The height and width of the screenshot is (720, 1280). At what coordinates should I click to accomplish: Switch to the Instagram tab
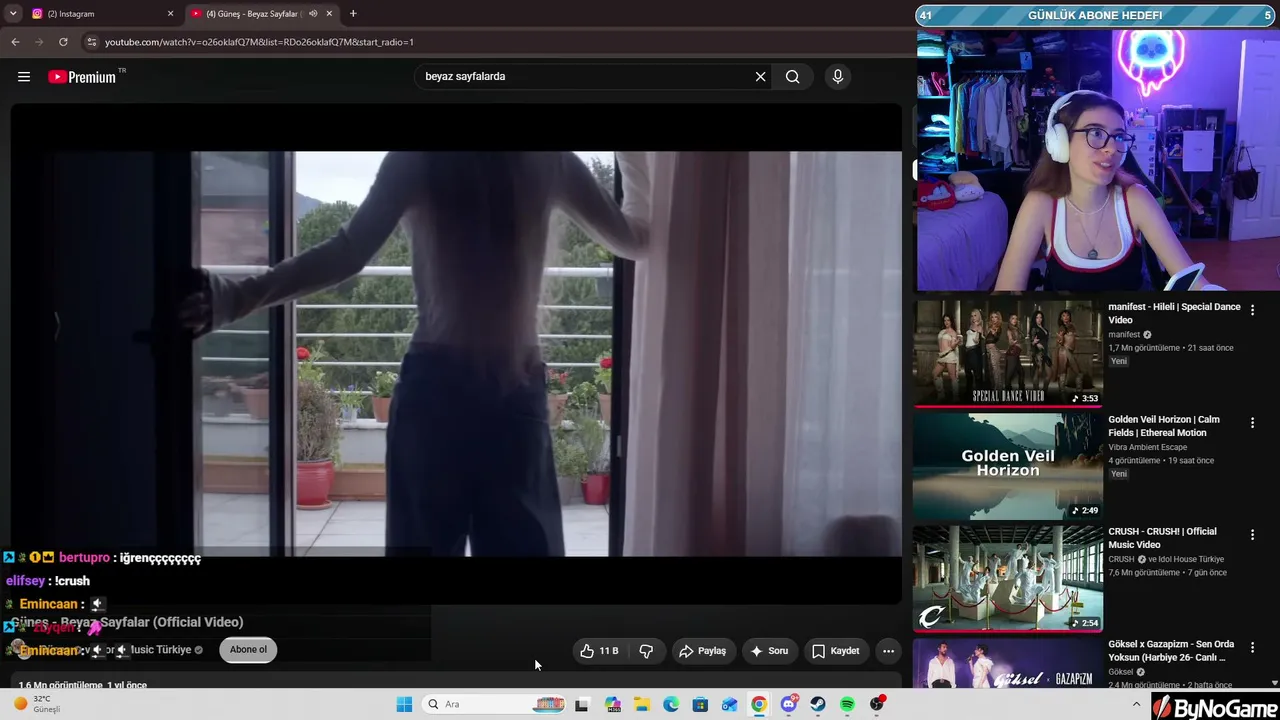point(103,14)
